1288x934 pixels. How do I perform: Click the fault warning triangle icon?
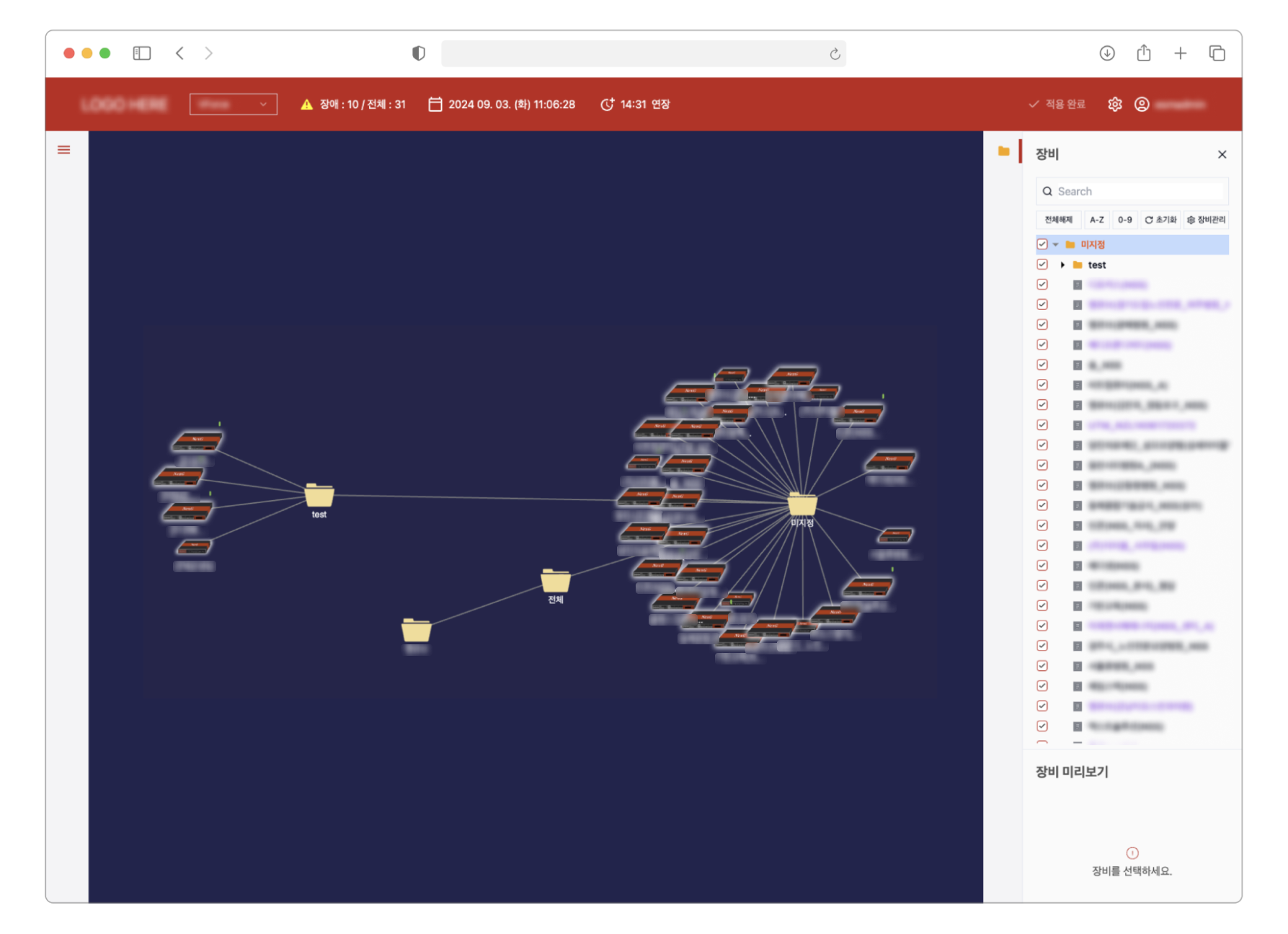click(x=306, y=104)
